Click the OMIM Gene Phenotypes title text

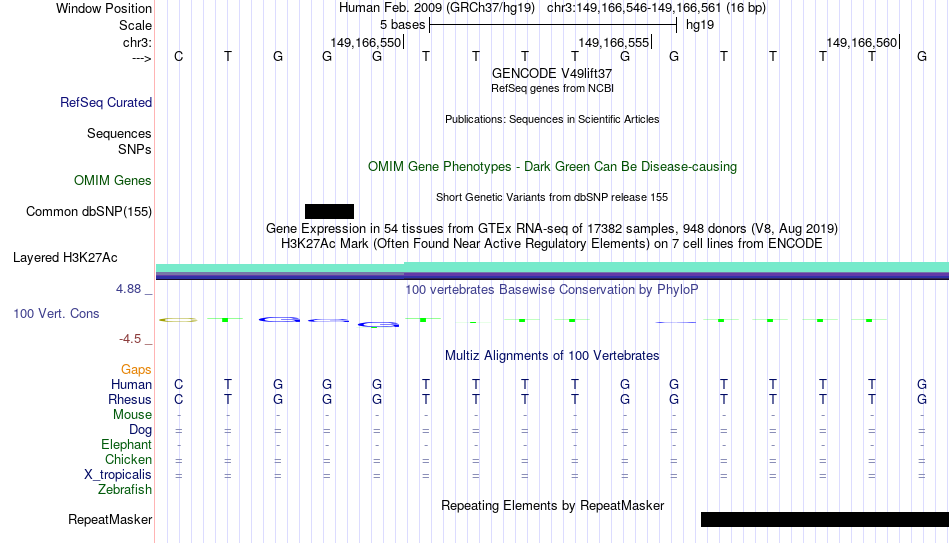(x=552, y=167)
